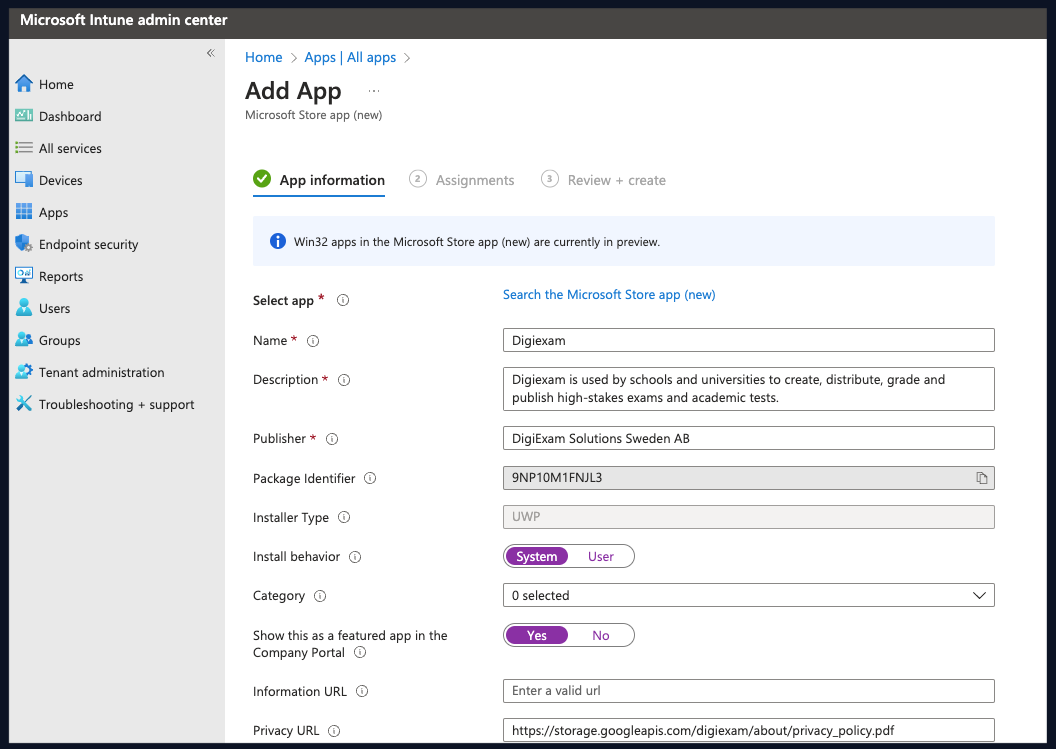Screen dimensions: 1056x749
Task: Click the Home breadcrumb link
Action: tap(263, 57)
